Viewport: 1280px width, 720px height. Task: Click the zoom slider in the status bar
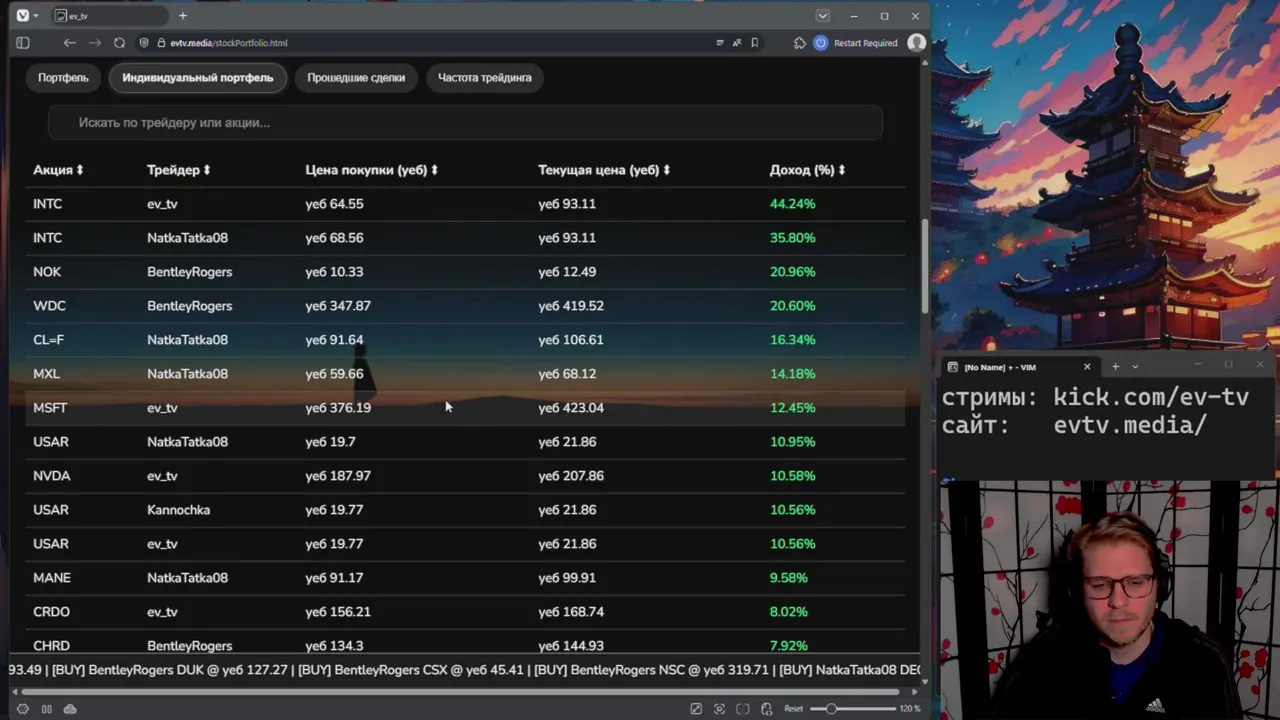tap(852, 709)
